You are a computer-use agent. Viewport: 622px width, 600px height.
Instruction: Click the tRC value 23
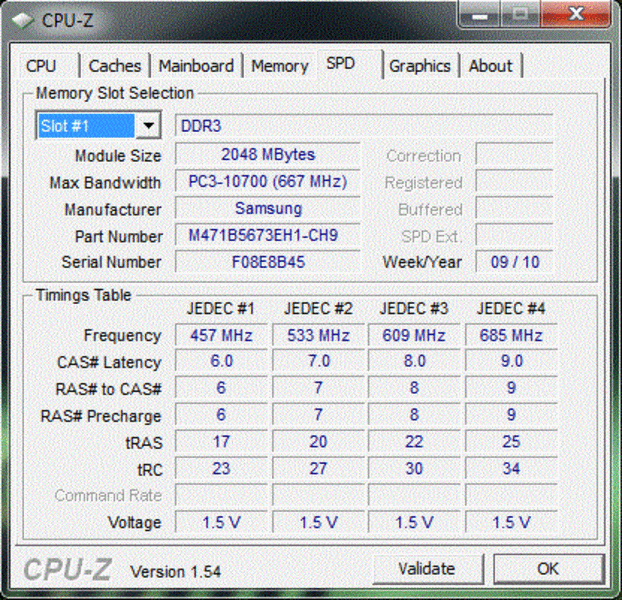(221, 469)
